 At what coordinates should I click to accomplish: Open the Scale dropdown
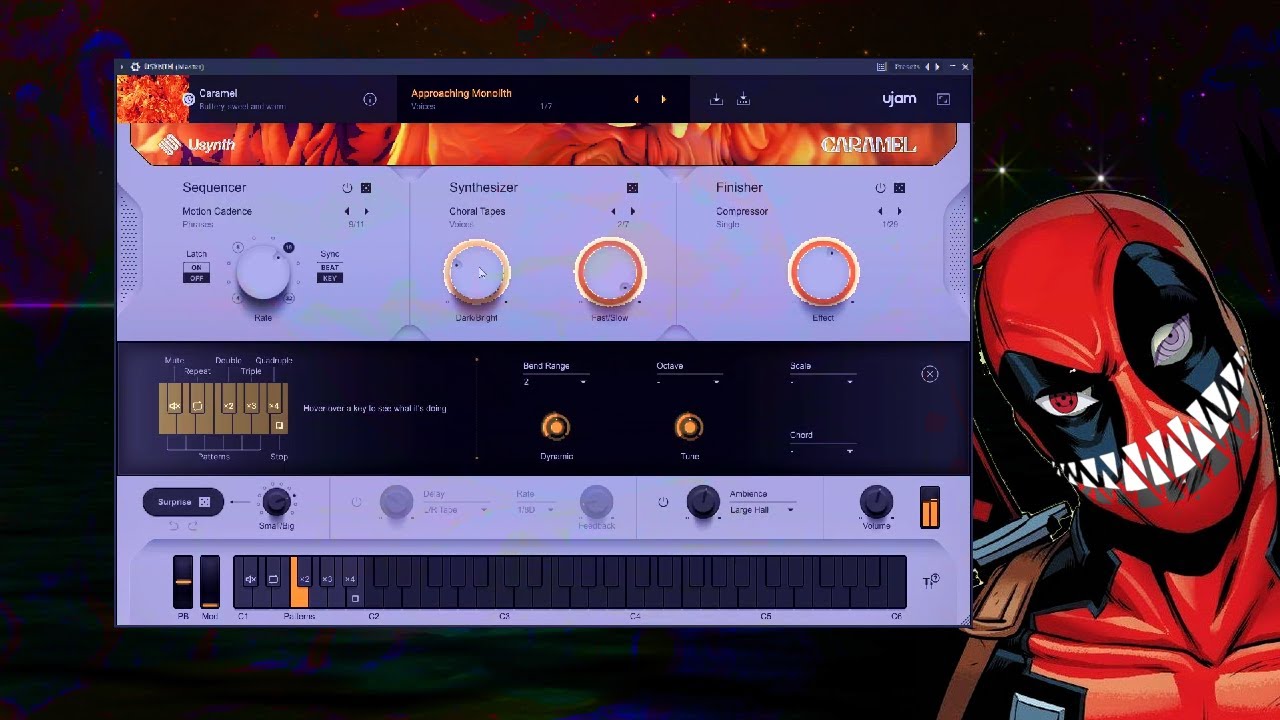(822, 382)
